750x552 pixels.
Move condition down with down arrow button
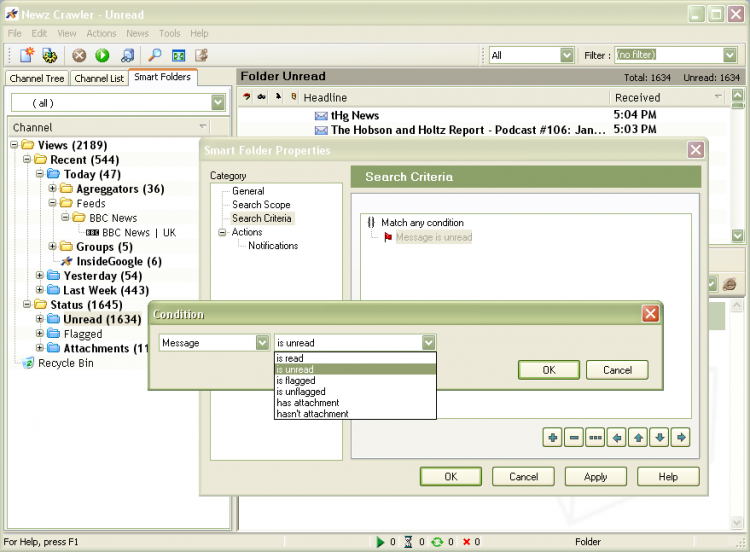click(x=659, y=437)
